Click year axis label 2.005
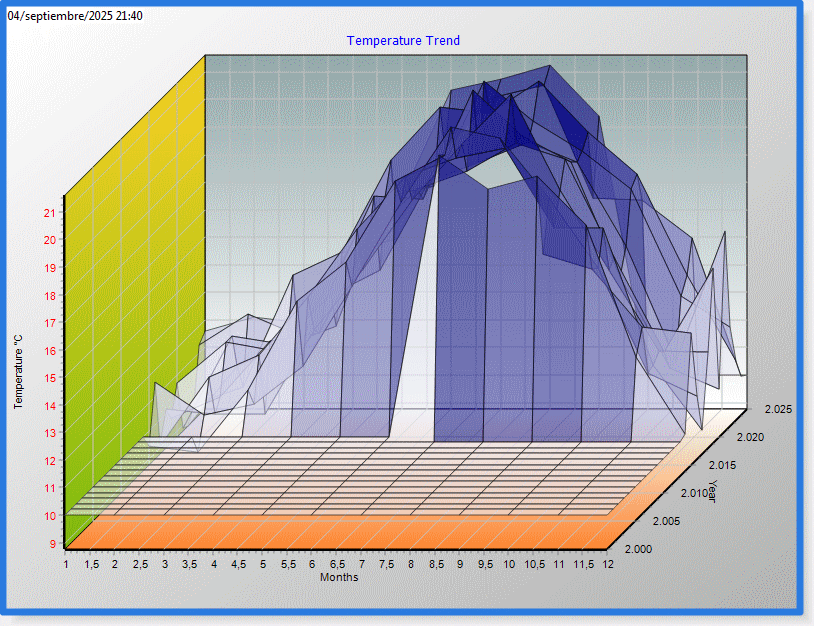The image size is (814, 626). [x=666, y=521]
